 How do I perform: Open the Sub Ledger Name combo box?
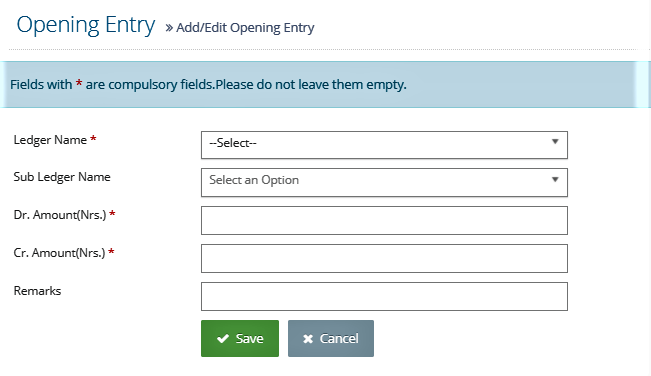click(384, 182)
